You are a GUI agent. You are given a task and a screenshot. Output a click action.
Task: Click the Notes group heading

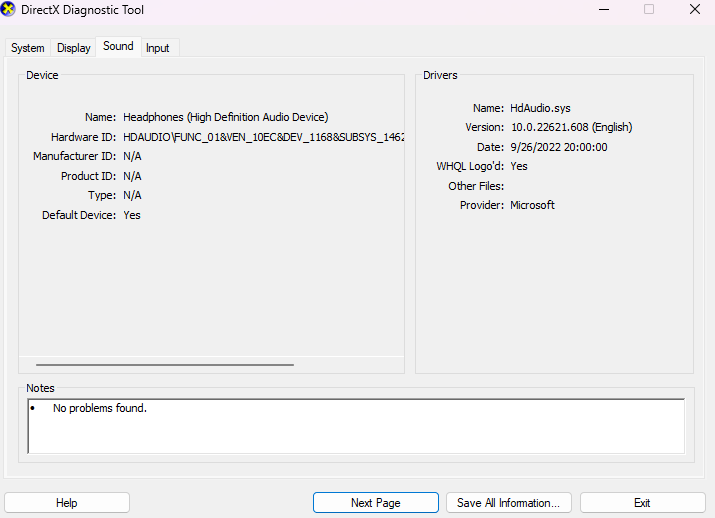[x=40, y=388]
